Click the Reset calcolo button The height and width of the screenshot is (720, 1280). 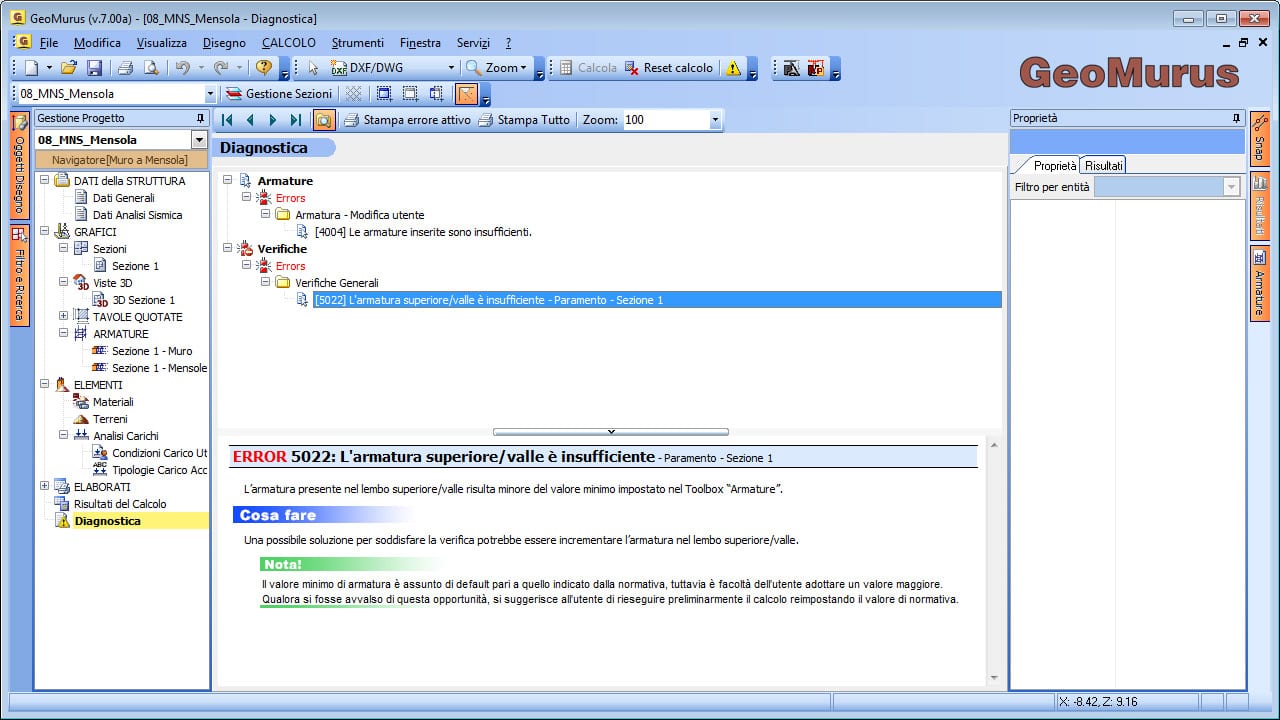tap(669, 68)
